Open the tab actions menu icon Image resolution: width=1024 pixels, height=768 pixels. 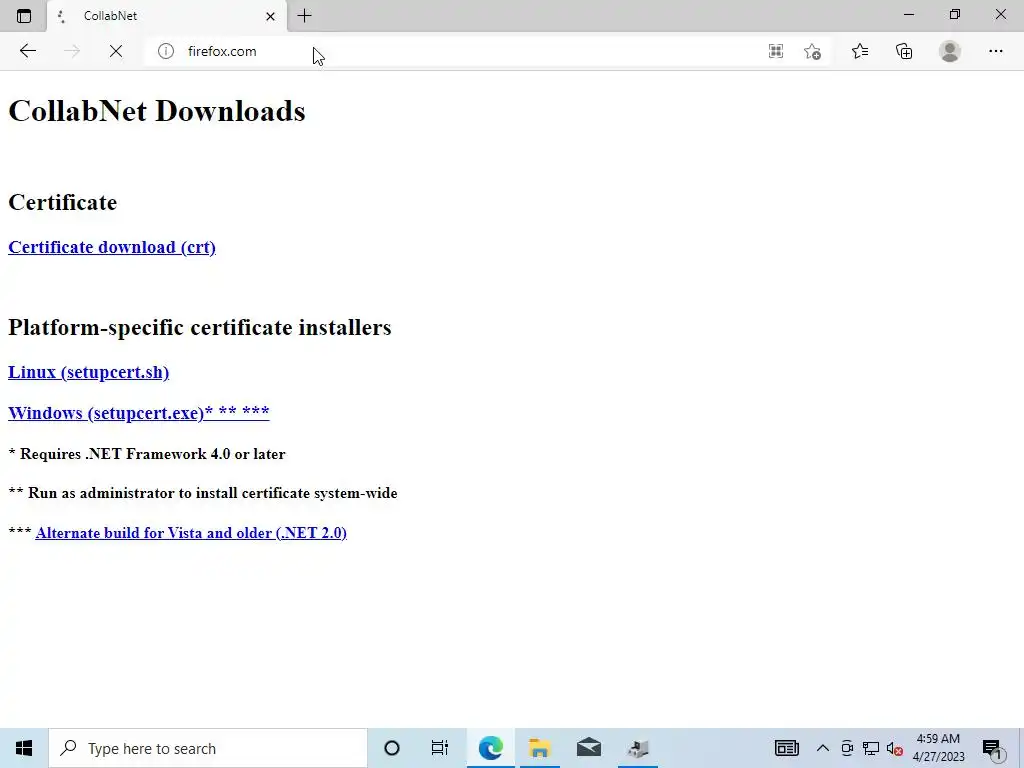(x=24, y=16)
